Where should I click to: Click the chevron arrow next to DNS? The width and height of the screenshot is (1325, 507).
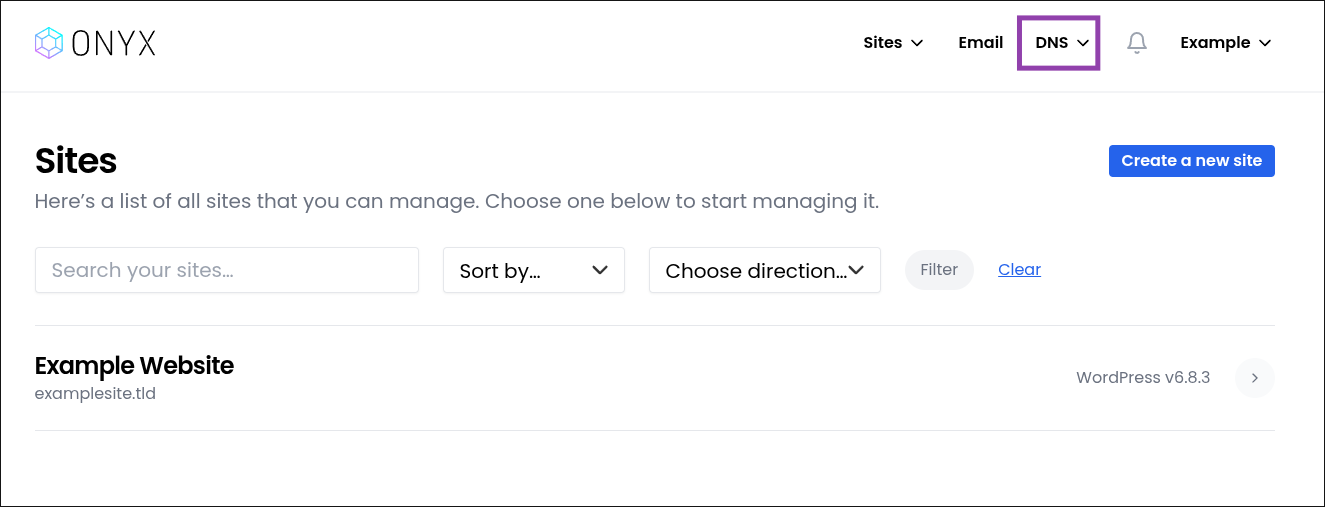tap(1083, 43)
